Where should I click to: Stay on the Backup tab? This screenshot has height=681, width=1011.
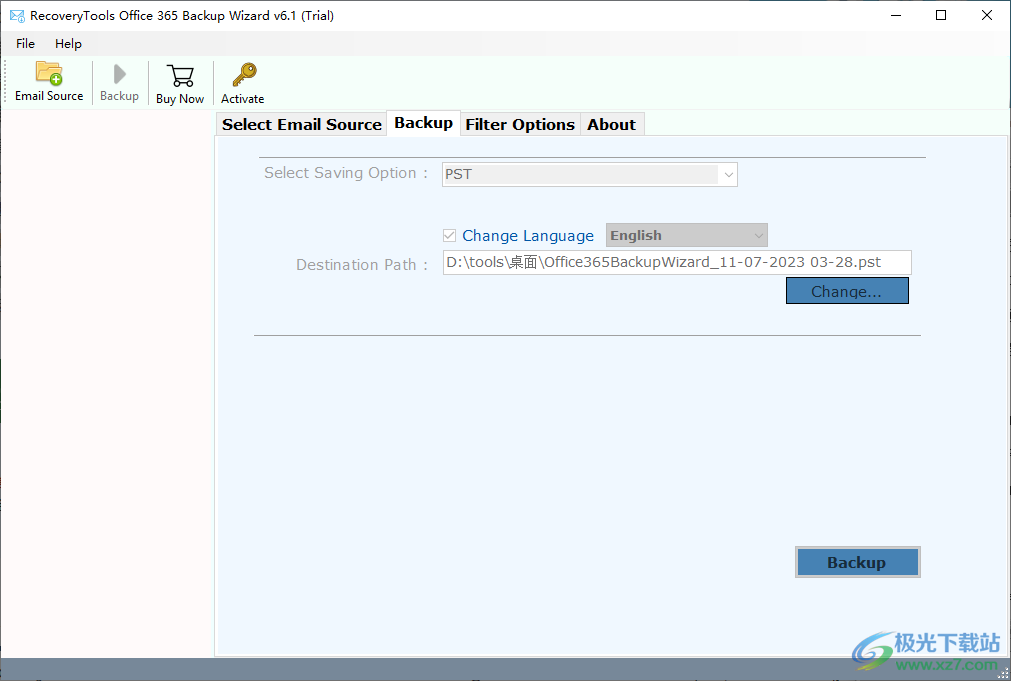[x=423, y=123]
